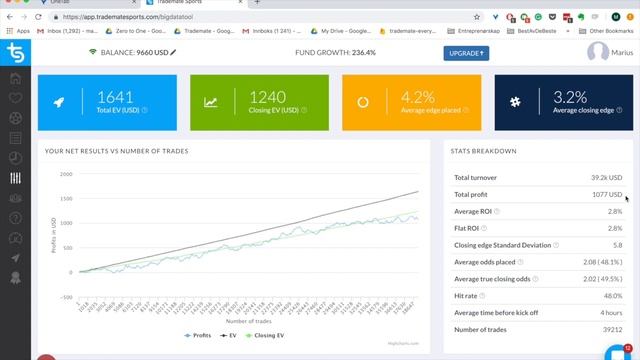The height and width of the screenshot is (360, 640).
Task: Click the rocket icon on Total EV card
Action: tap(59, 102)
